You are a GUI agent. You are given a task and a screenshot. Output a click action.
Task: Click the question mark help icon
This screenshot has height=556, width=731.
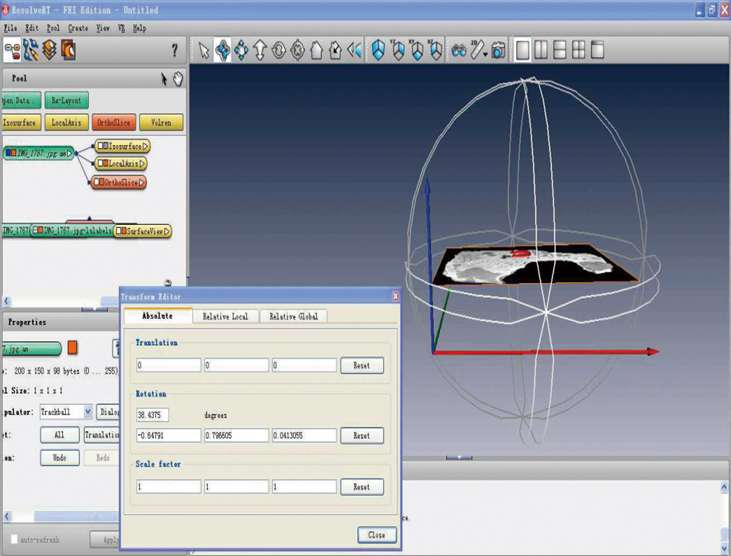click(175, 51)
